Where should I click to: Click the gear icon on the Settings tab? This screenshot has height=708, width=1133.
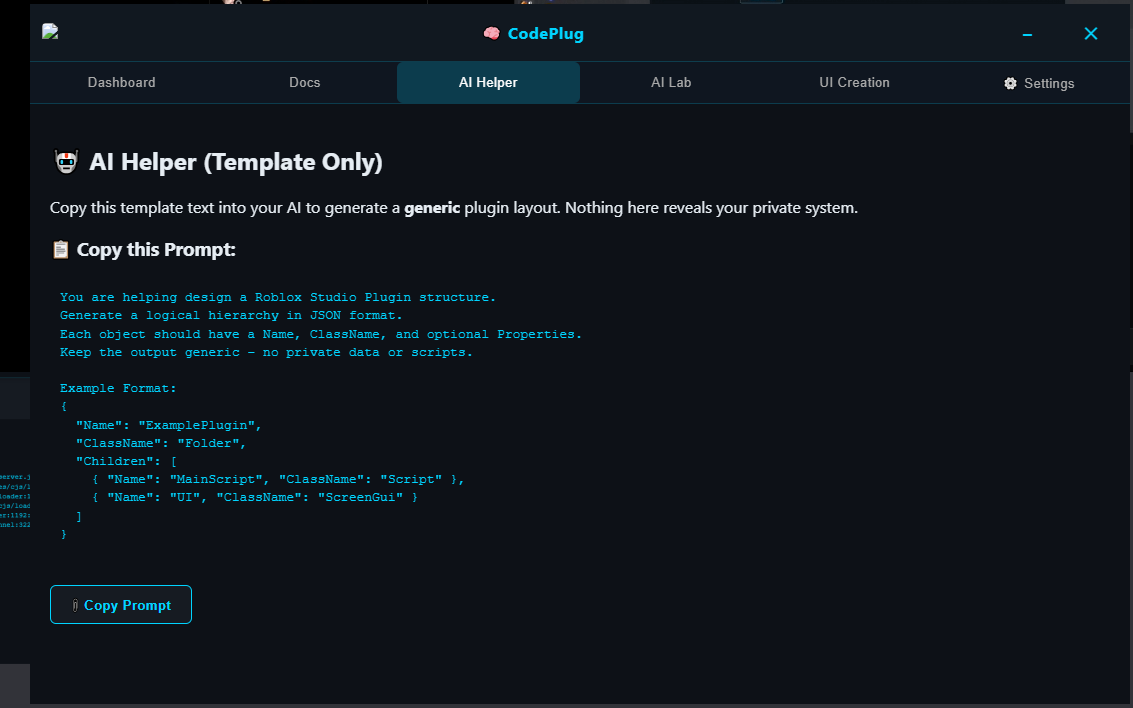(x=1010, y=83)
